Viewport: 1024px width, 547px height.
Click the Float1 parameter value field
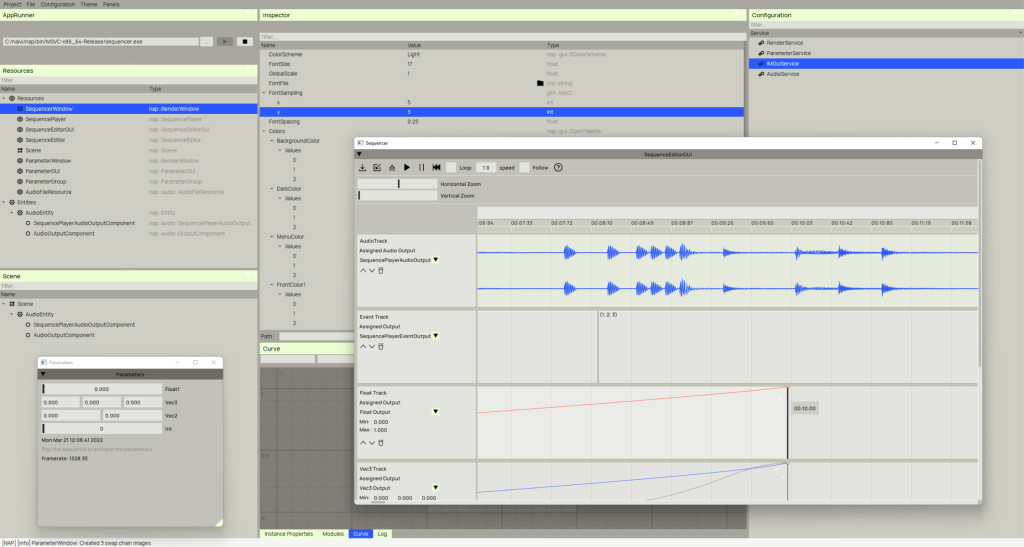point(101,388)
